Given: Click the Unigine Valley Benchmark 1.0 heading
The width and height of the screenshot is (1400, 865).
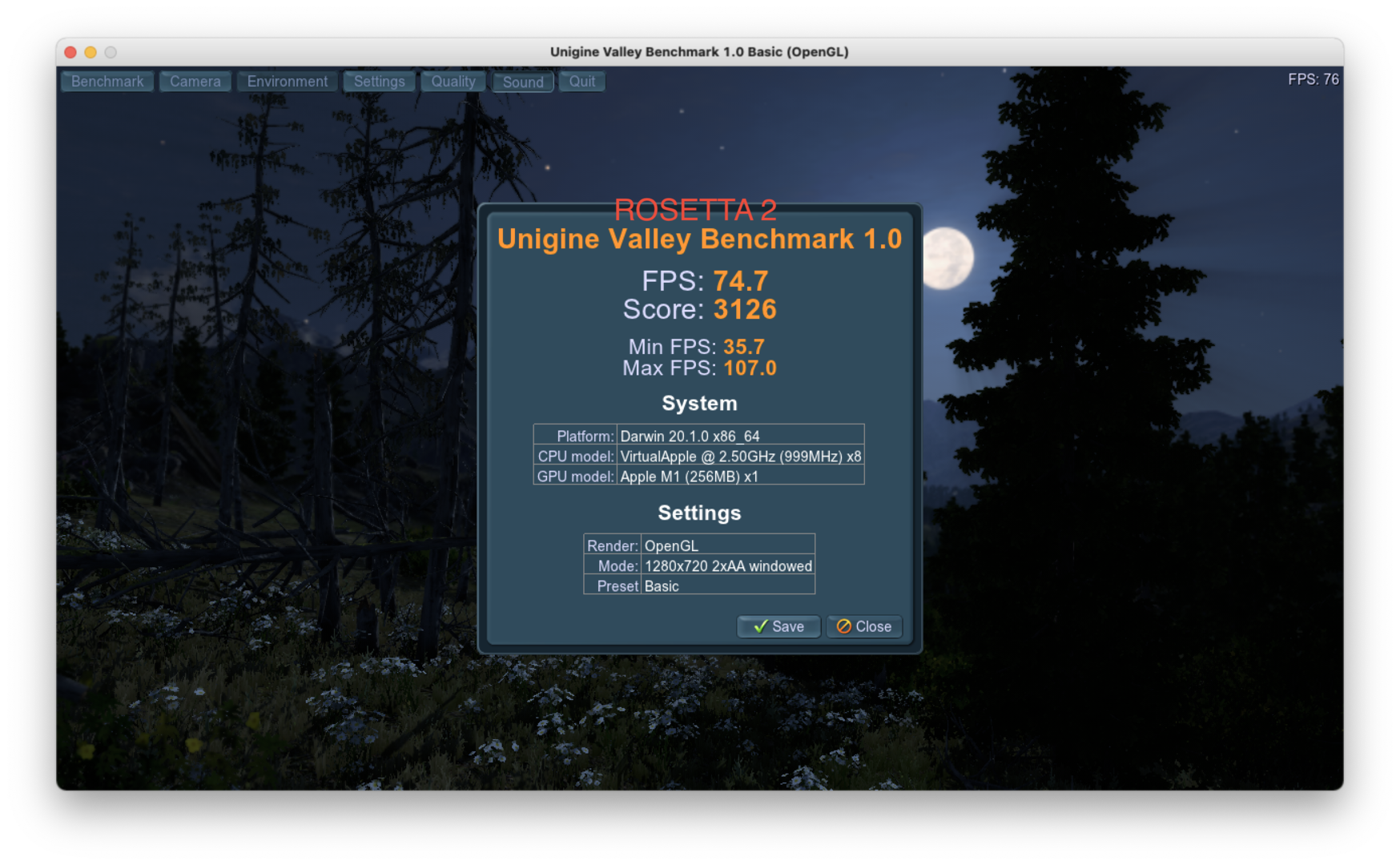Looking at the screenshot, I should 699,239.
